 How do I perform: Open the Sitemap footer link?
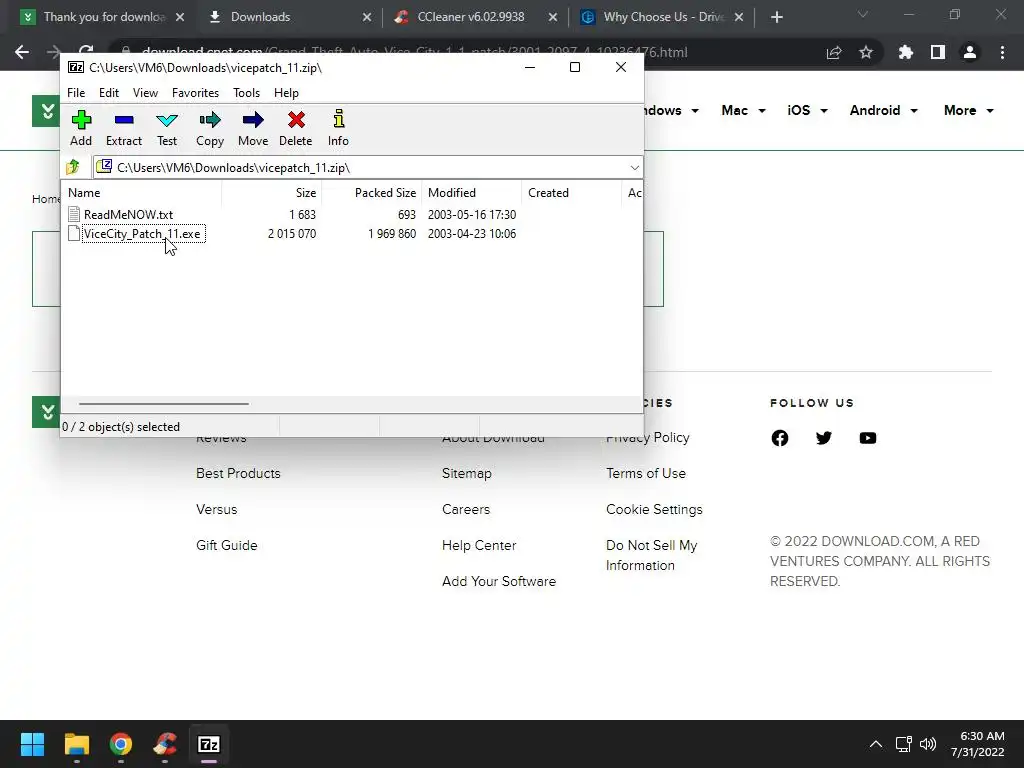(466, 473)
